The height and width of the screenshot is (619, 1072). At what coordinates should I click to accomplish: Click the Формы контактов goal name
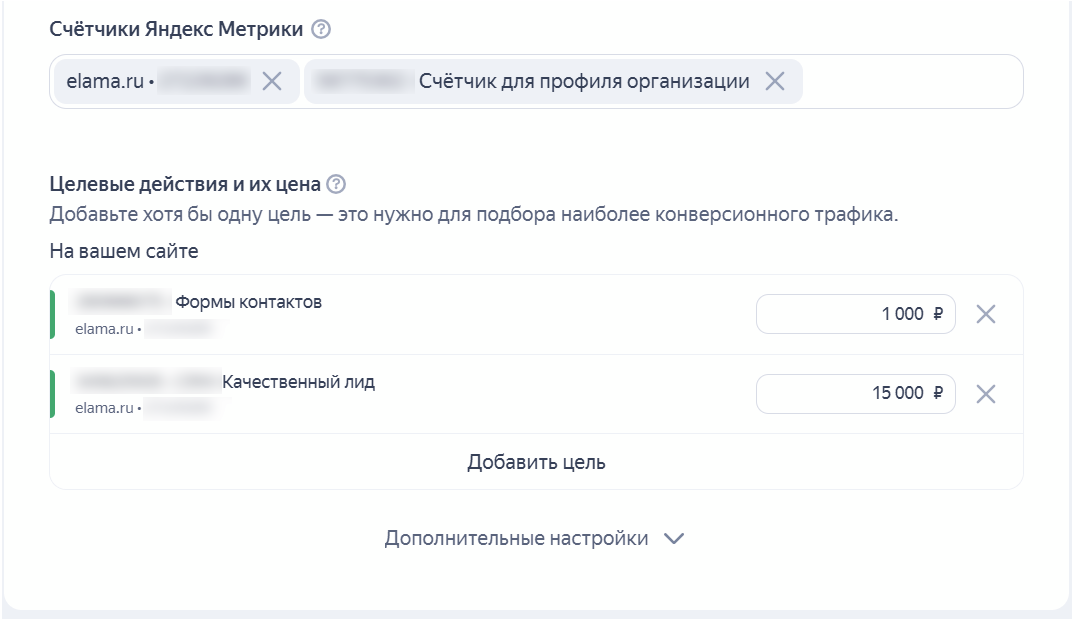248,302
